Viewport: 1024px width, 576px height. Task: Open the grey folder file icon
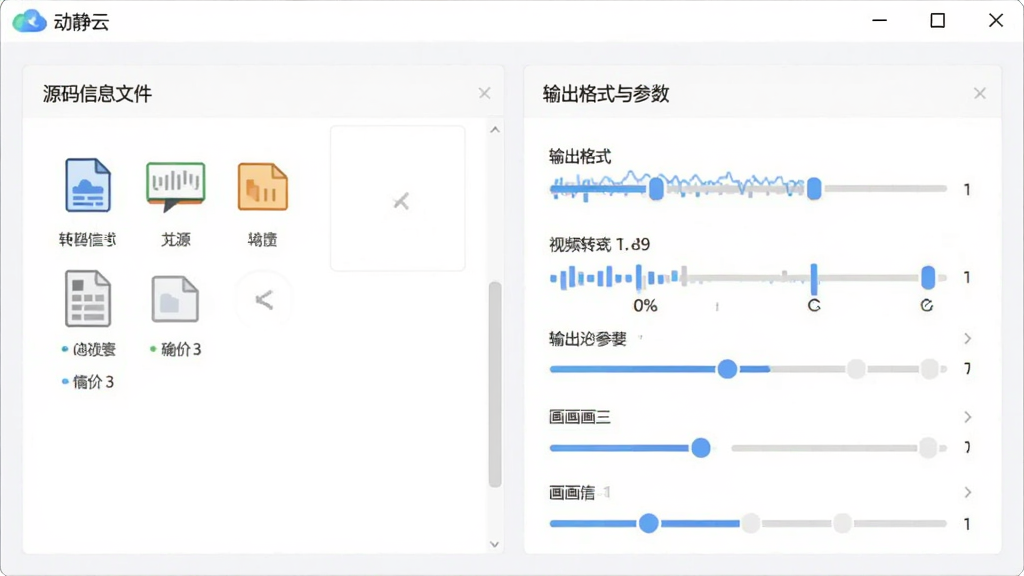click(x=175, y=299)
